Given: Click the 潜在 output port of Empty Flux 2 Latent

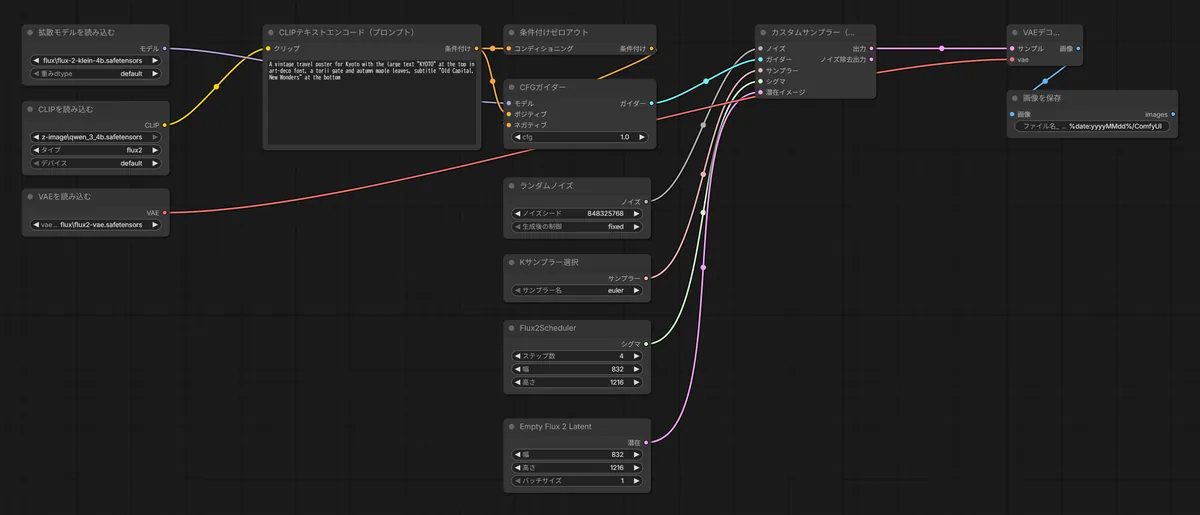Looking at the screenshot, I should (647, 442).
